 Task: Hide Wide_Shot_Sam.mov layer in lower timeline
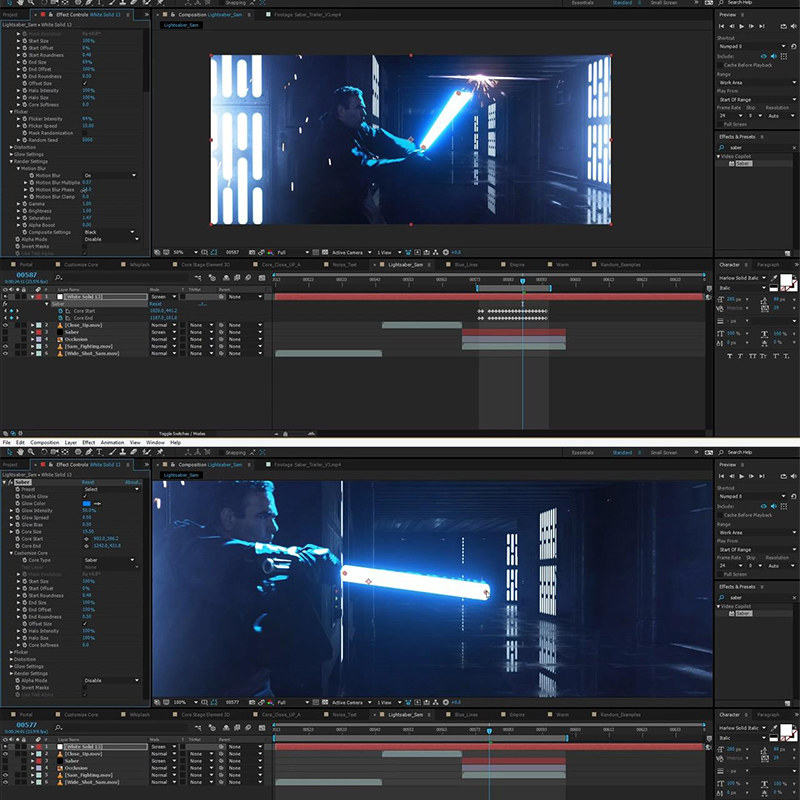[5, 782]
